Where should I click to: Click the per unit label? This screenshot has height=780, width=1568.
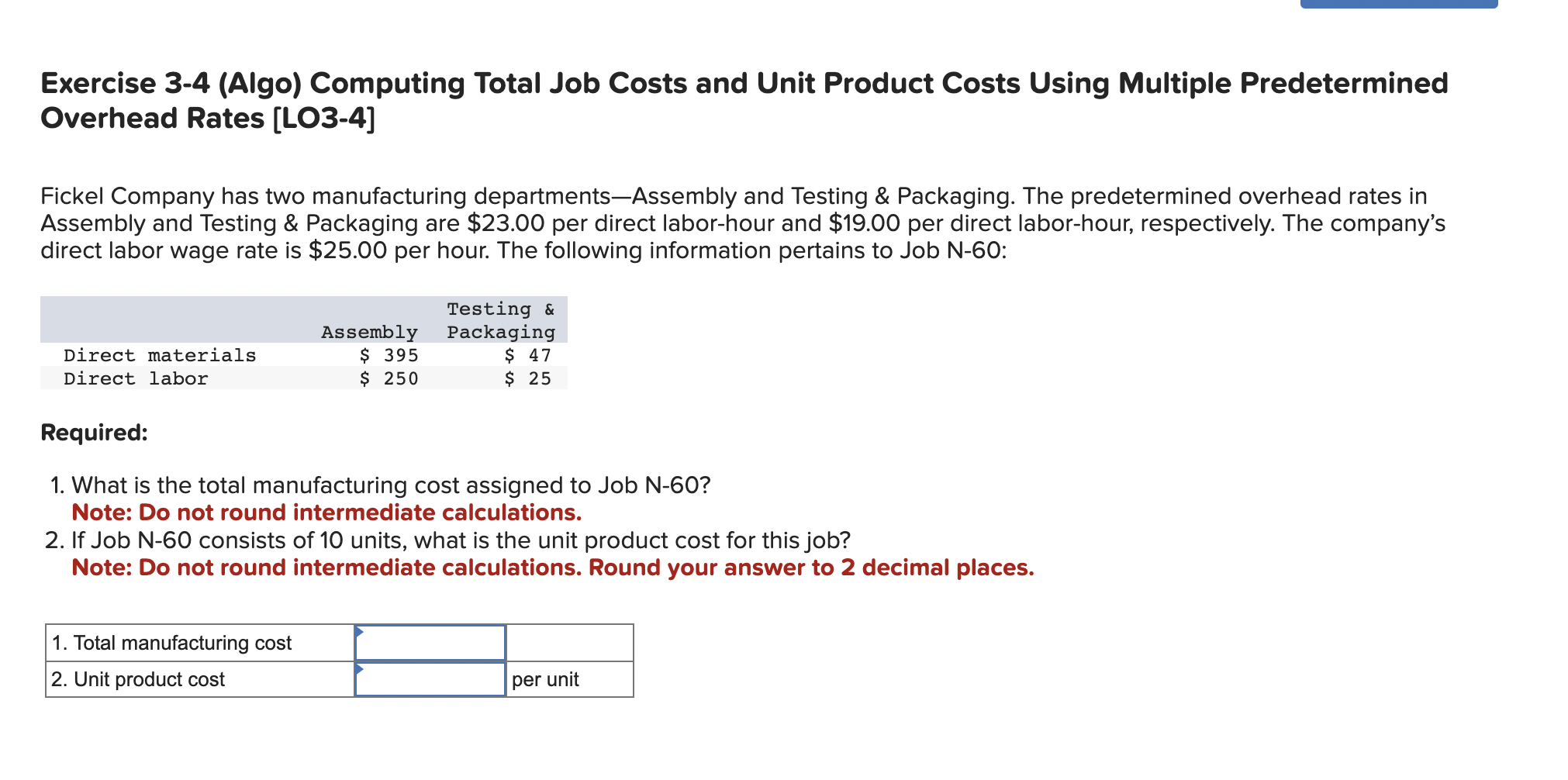(546, 678)
